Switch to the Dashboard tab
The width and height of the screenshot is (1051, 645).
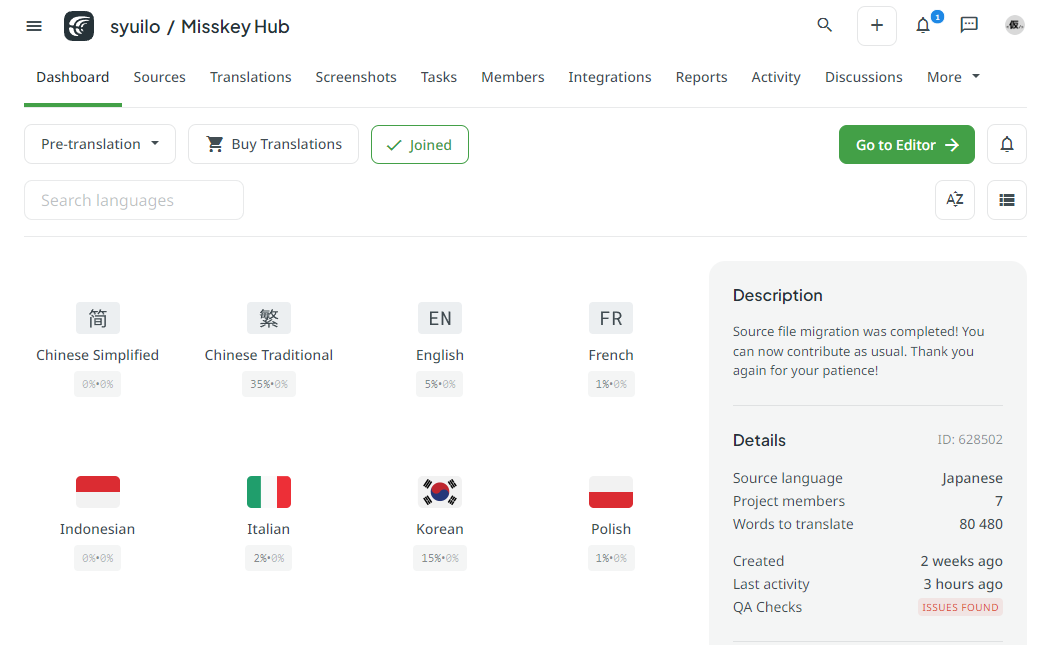pos(72,77)
